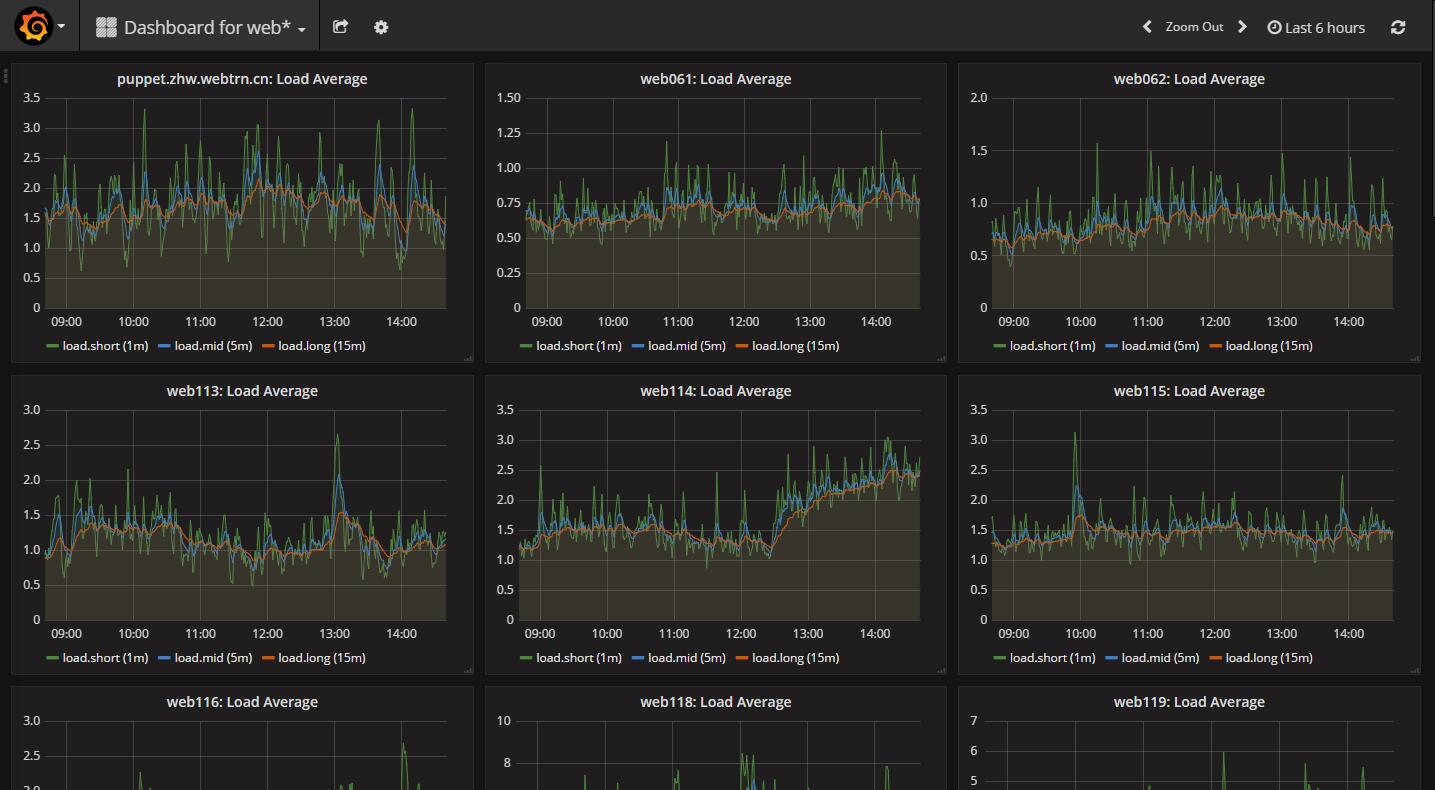Shift time range back with left chevron
Screen dimensions: 1435x790
pos(1147,27)
